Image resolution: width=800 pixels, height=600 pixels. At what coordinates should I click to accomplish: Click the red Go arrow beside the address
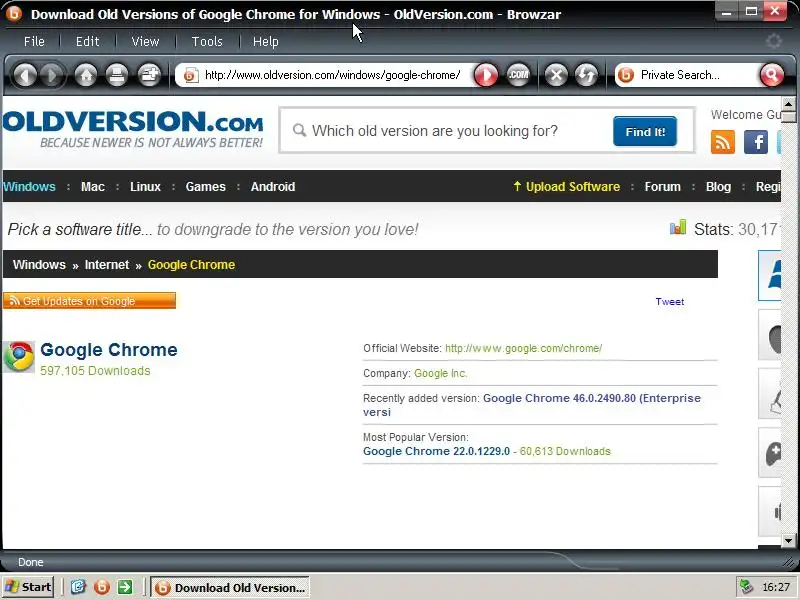coord(486,76)
